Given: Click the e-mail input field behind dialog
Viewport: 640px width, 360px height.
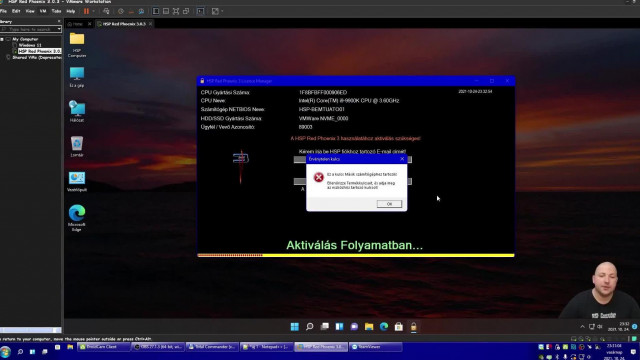Looking at the screenshot, I should click(x=353, y=160).
